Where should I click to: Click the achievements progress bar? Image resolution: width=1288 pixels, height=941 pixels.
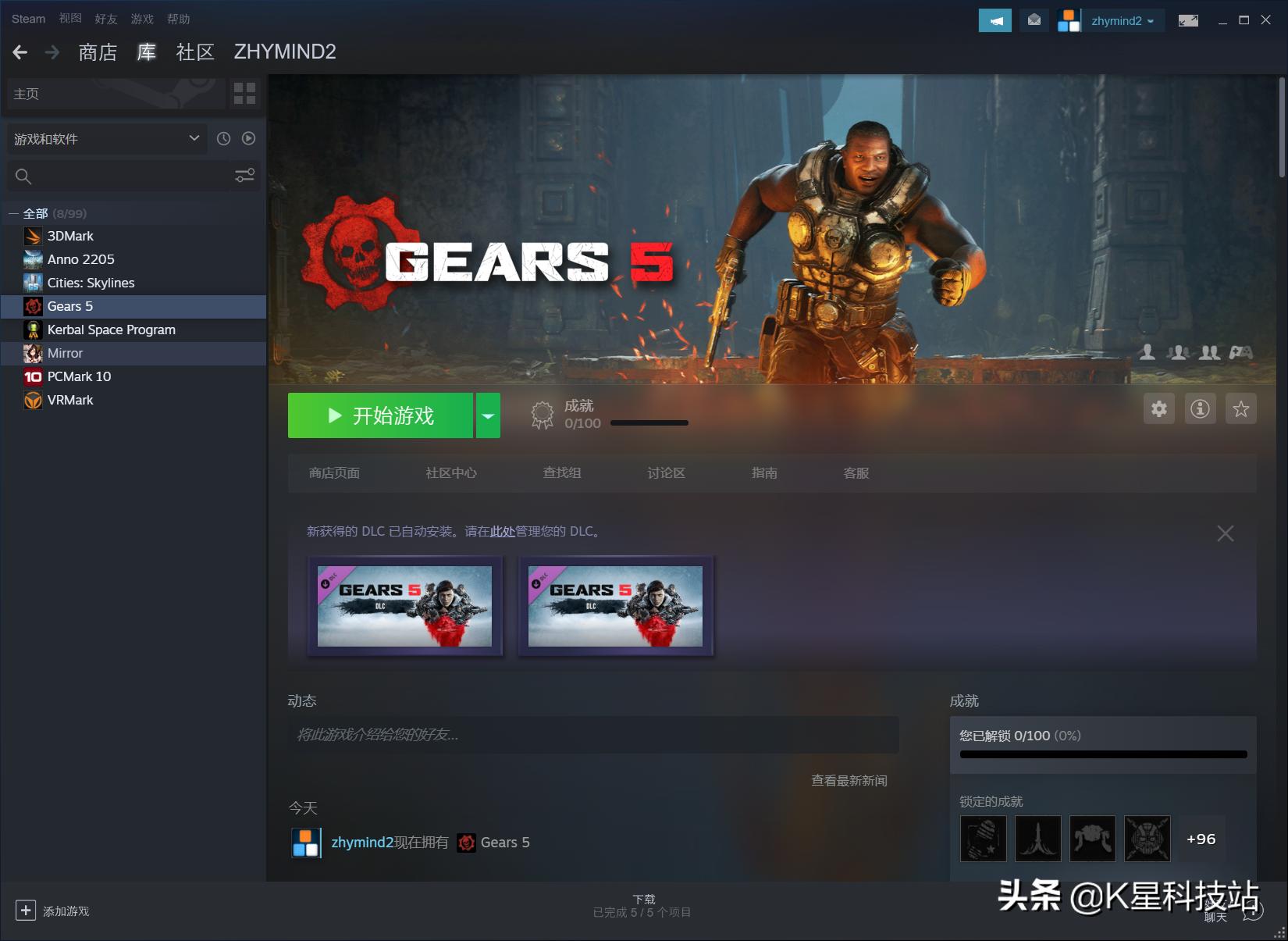pyautogui.click(x=1103, y=754)
